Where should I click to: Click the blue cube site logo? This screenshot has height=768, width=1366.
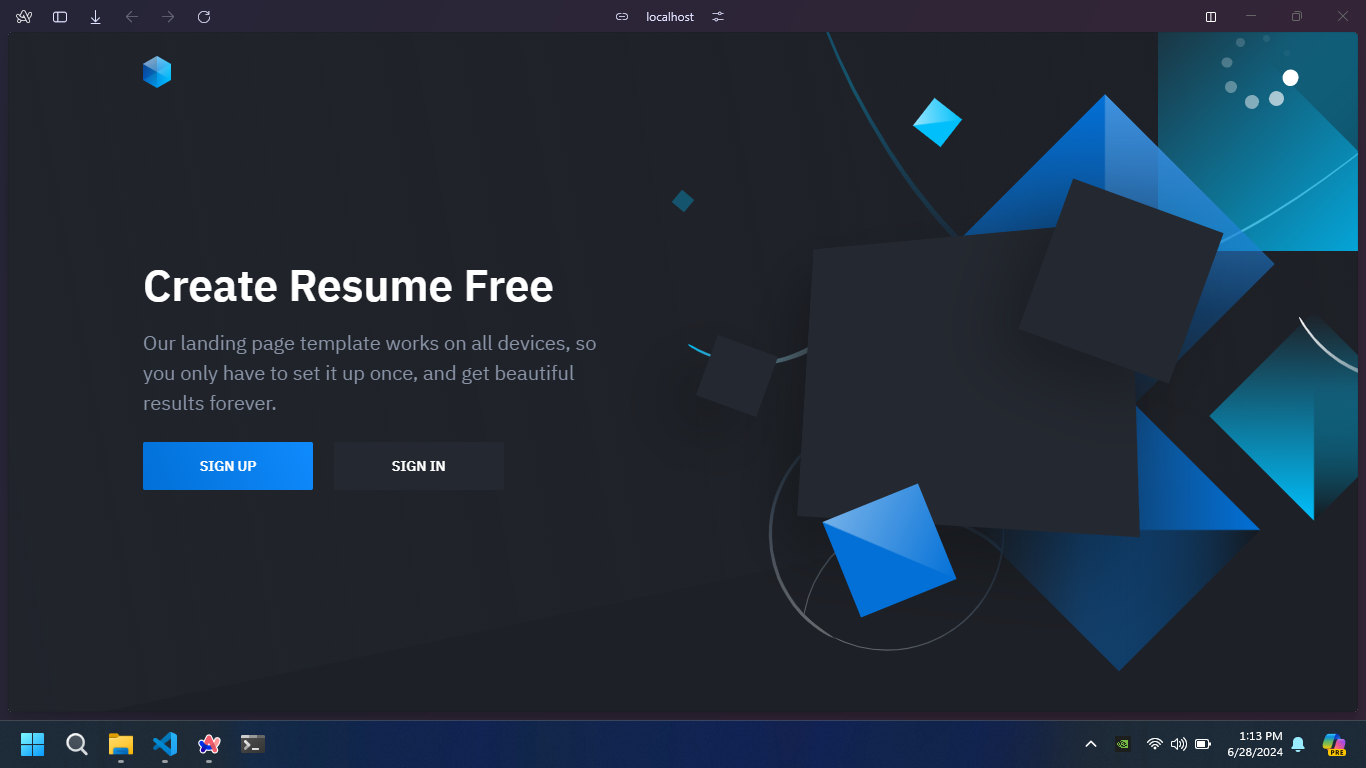[157, 72]
